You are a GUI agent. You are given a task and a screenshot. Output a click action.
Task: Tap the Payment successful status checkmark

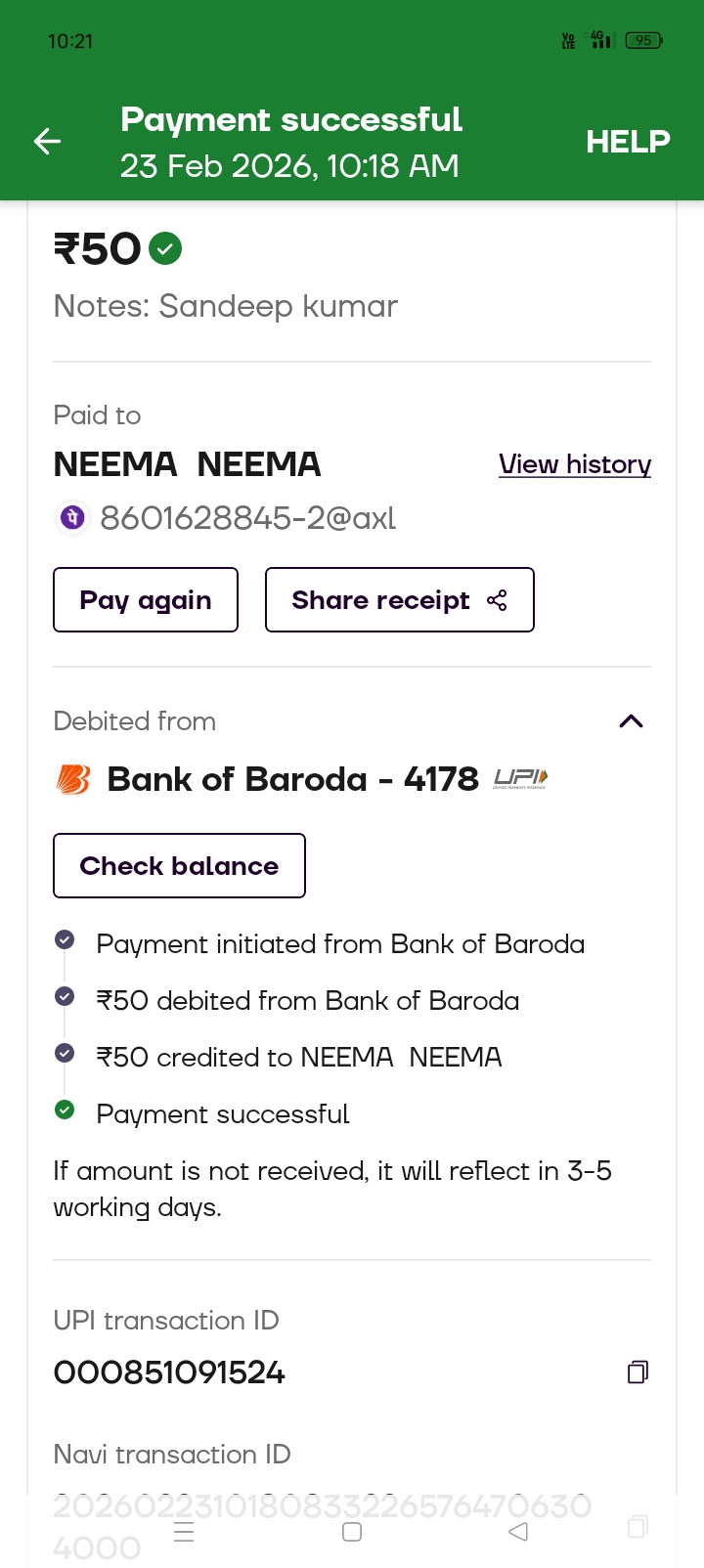65,1110
